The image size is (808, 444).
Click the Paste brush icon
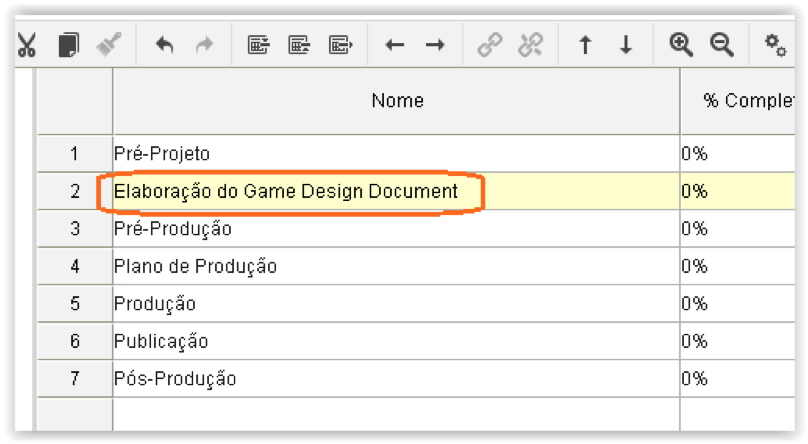[x=109, y=45]
